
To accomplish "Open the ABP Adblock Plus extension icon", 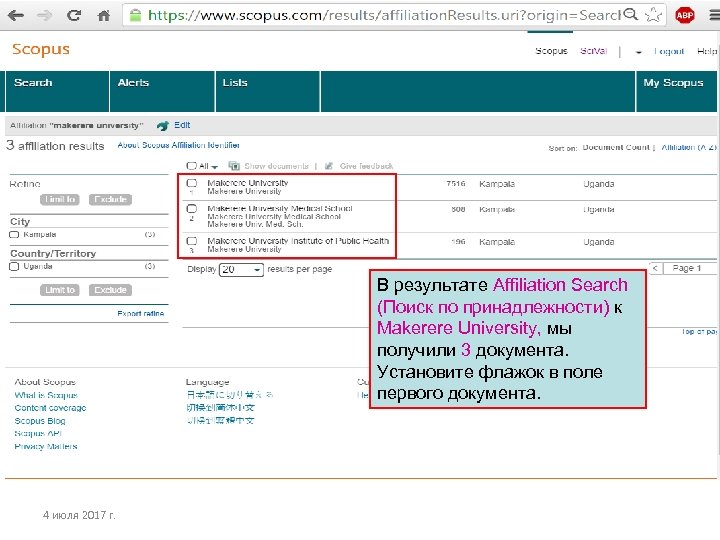I will click(x=685, y=15).
